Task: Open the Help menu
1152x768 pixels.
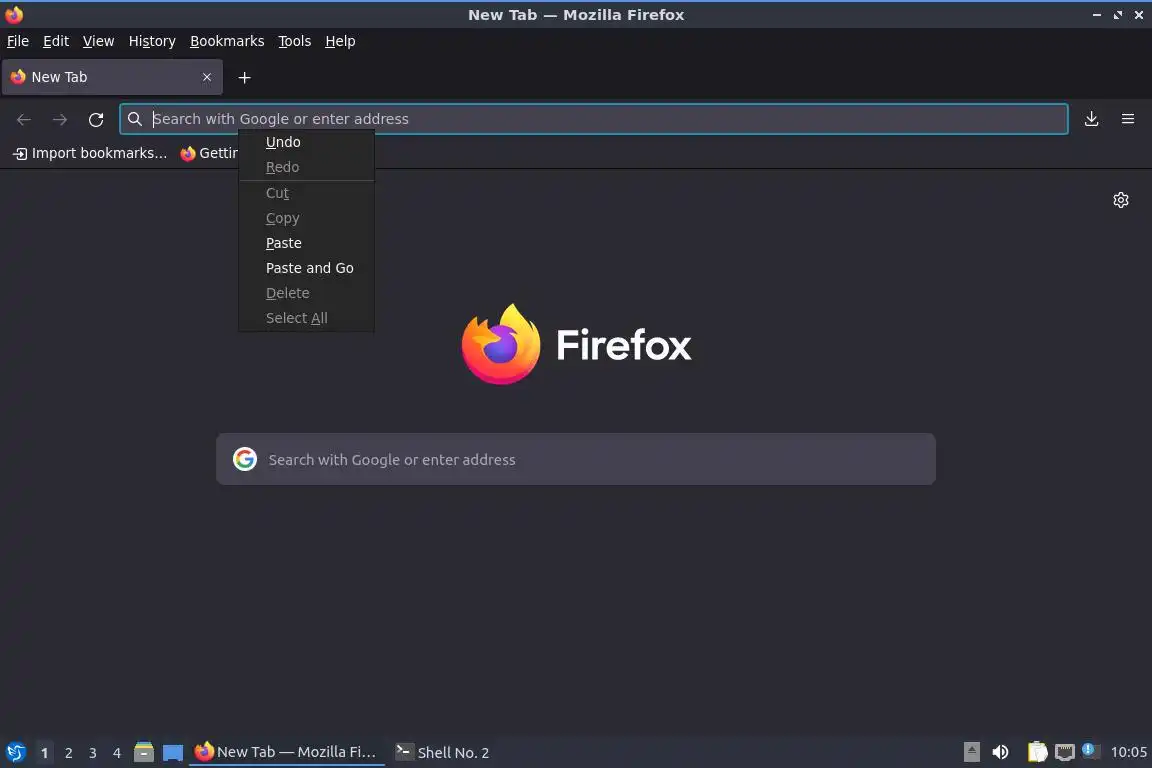Action: tap(340, 41)
